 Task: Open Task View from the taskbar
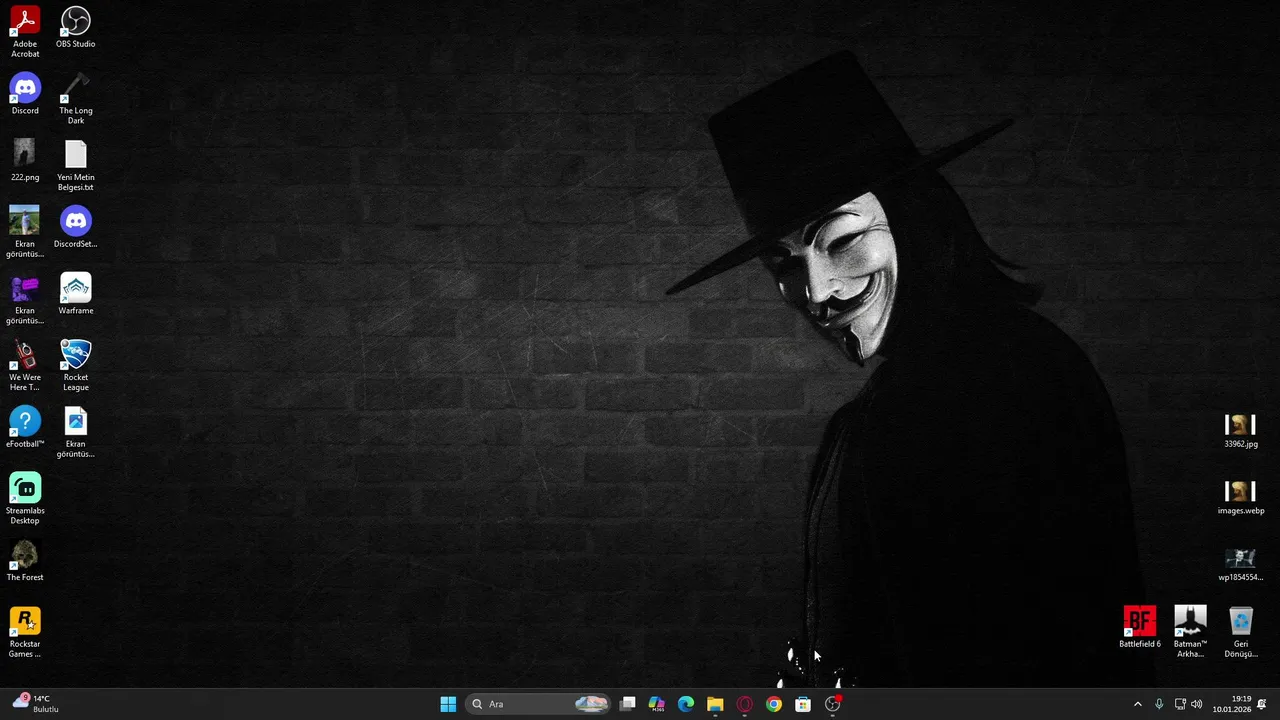(628, 704)
